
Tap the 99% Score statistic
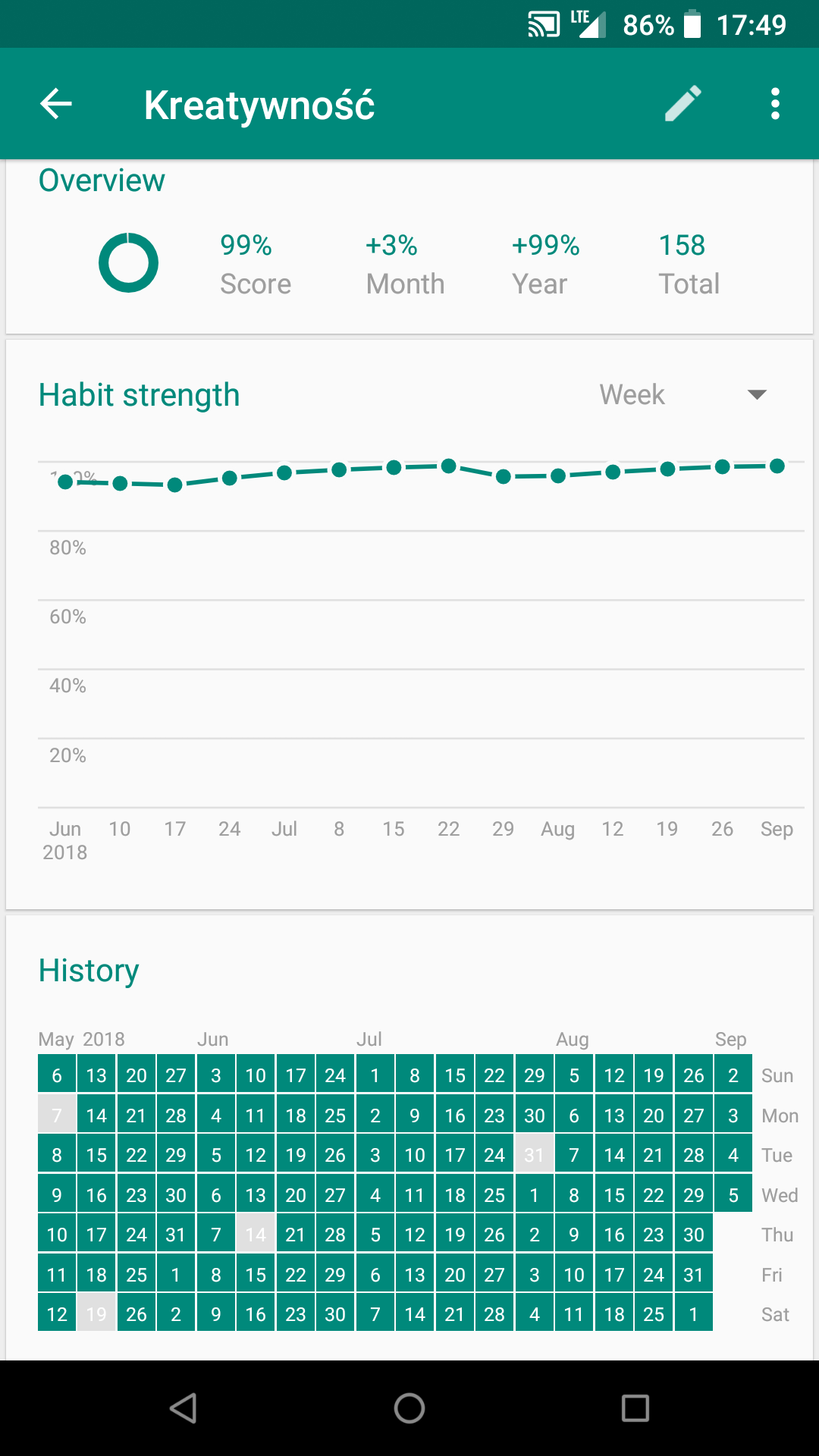pyautogui.click(x=255, y=264)
